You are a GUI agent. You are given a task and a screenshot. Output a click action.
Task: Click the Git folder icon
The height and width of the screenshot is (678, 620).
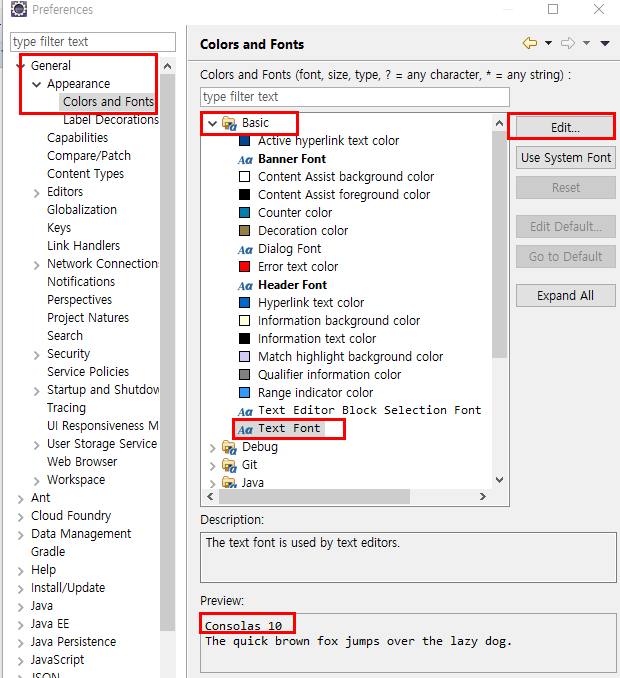(229, 466)
